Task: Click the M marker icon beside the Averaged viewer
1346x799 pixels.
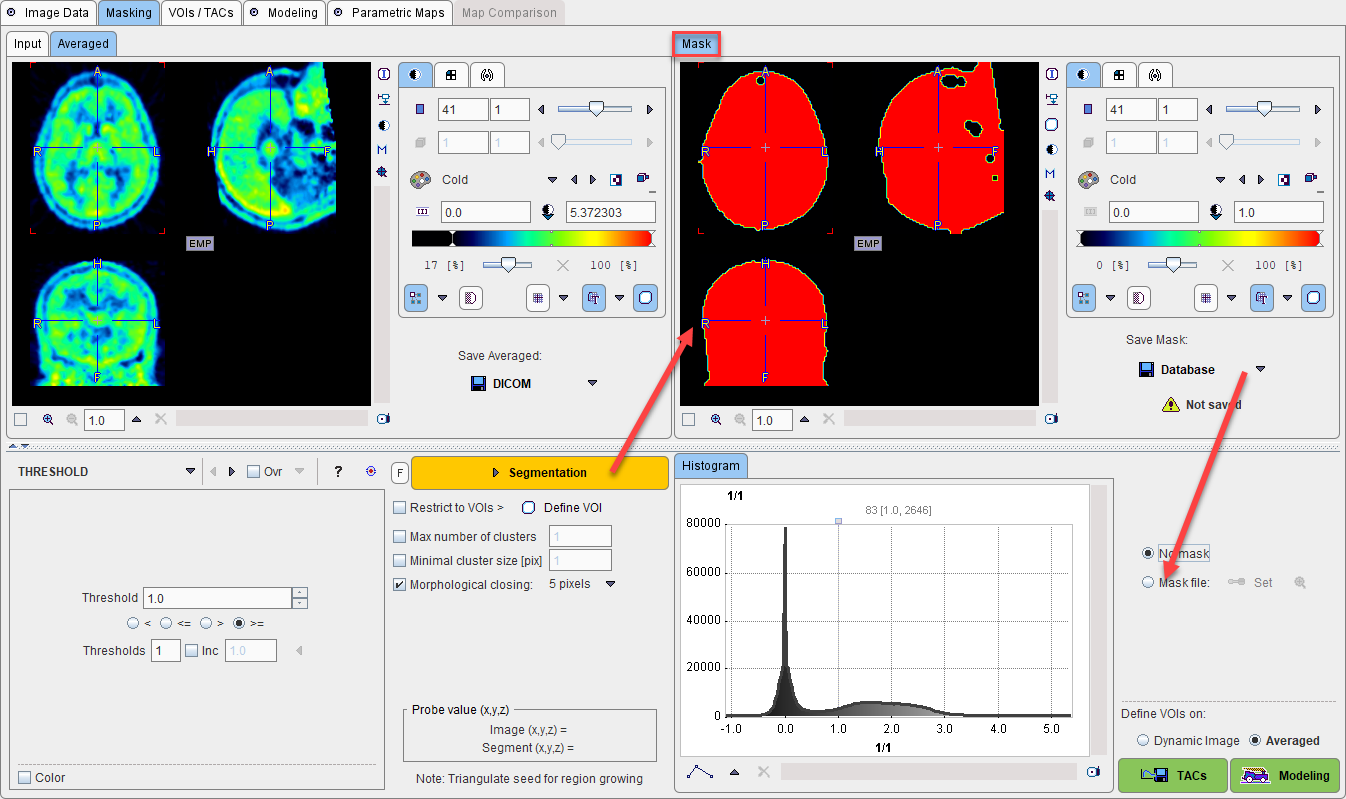Action: pos(383,149)
